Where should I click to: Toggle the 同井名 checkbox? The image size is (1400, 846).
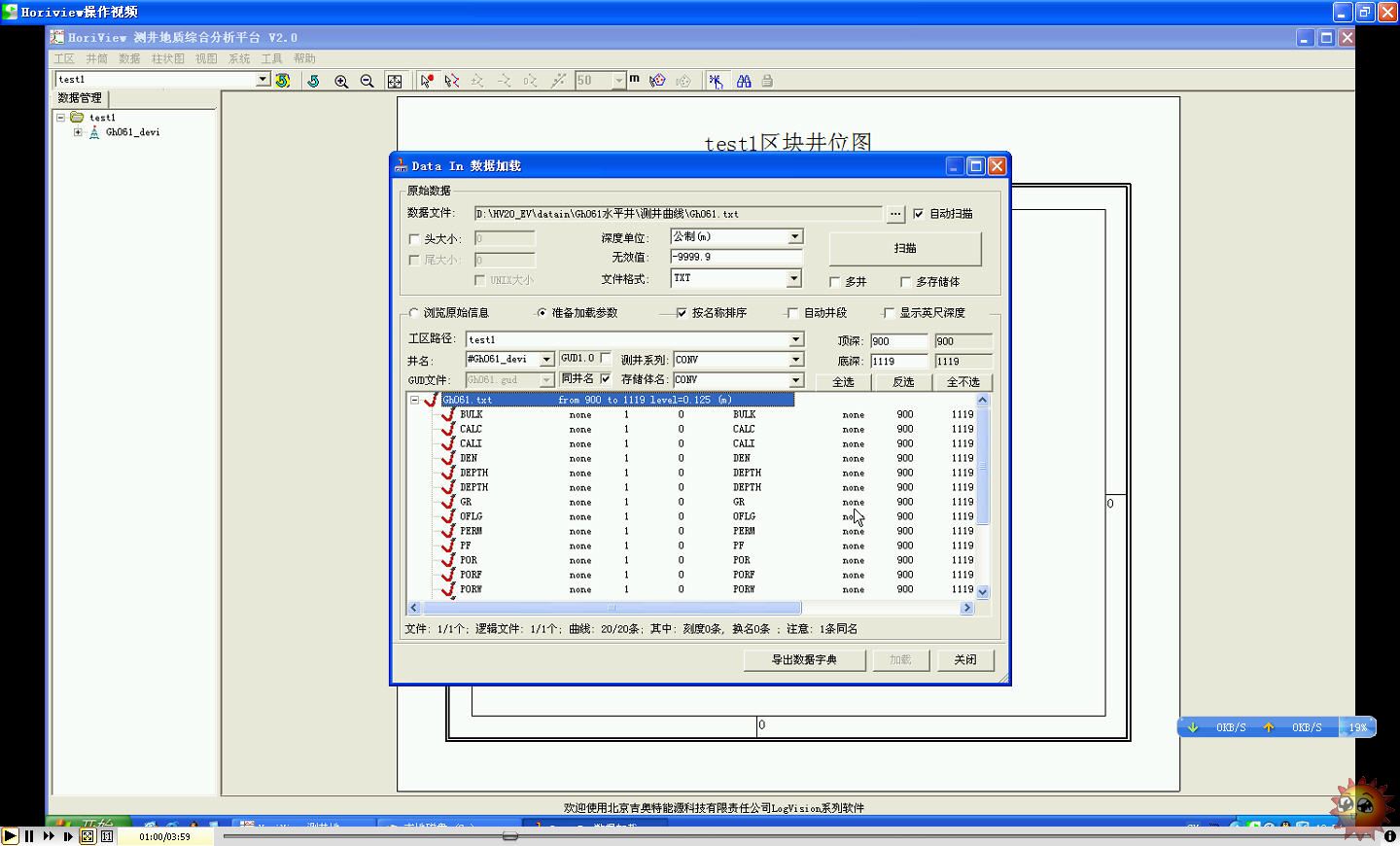(606, 379)
